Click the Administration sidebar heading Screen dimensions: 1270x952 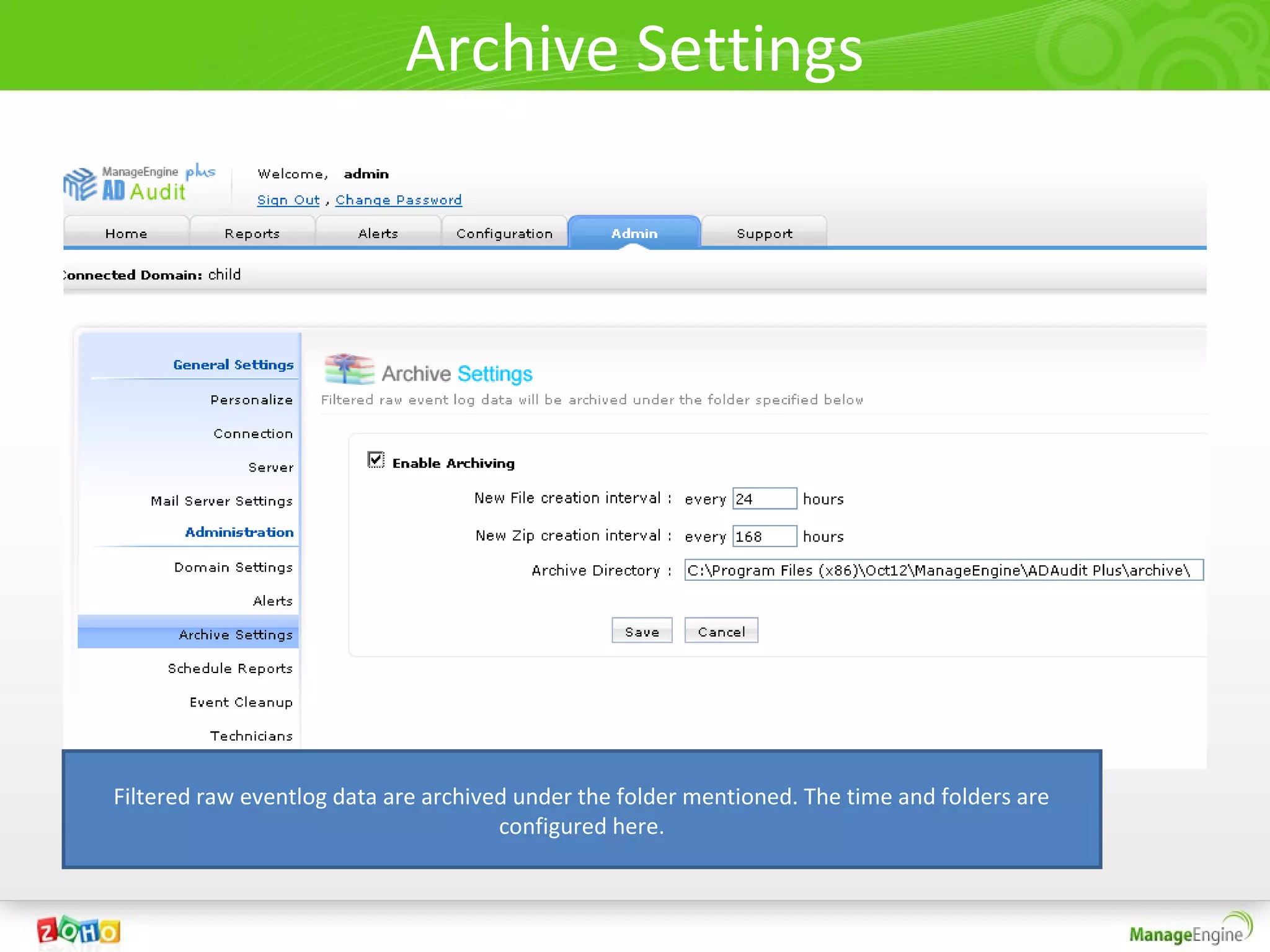click(239, 532)
